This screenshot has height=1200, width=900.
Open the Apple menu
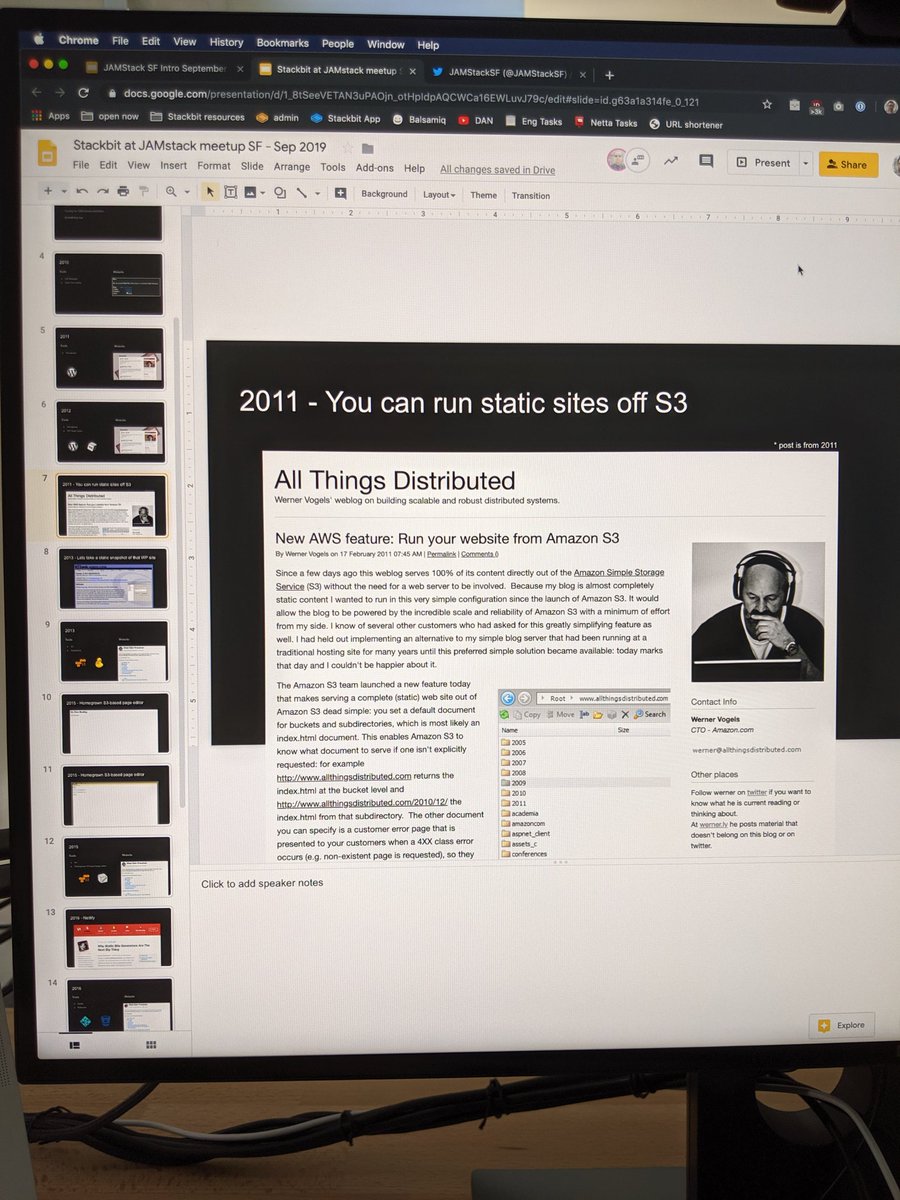click(41, 40)
